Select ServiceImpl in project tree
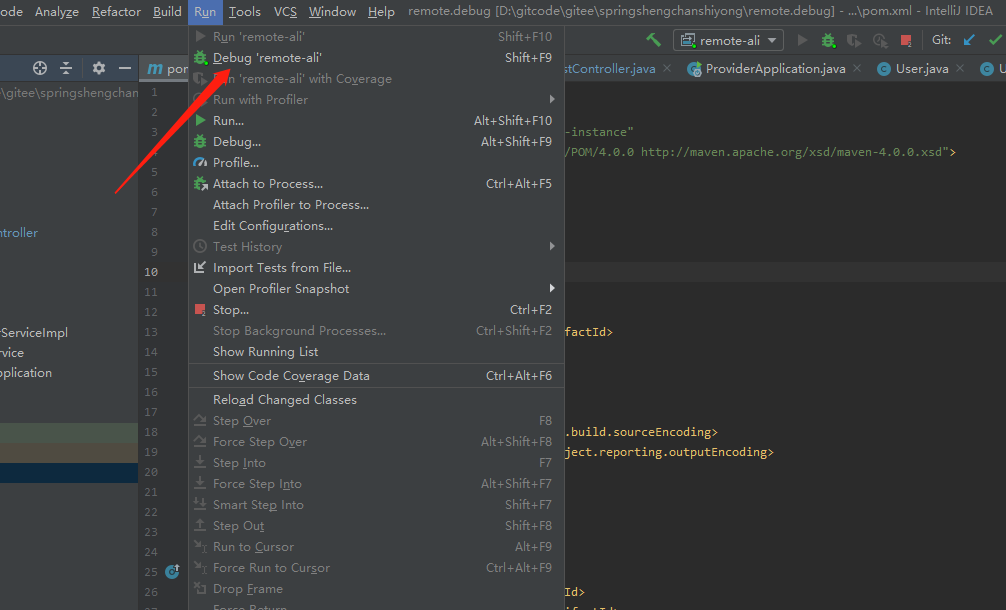This screenshot has height=610, width=1006. pyautogui.click(x=34, y=333)
